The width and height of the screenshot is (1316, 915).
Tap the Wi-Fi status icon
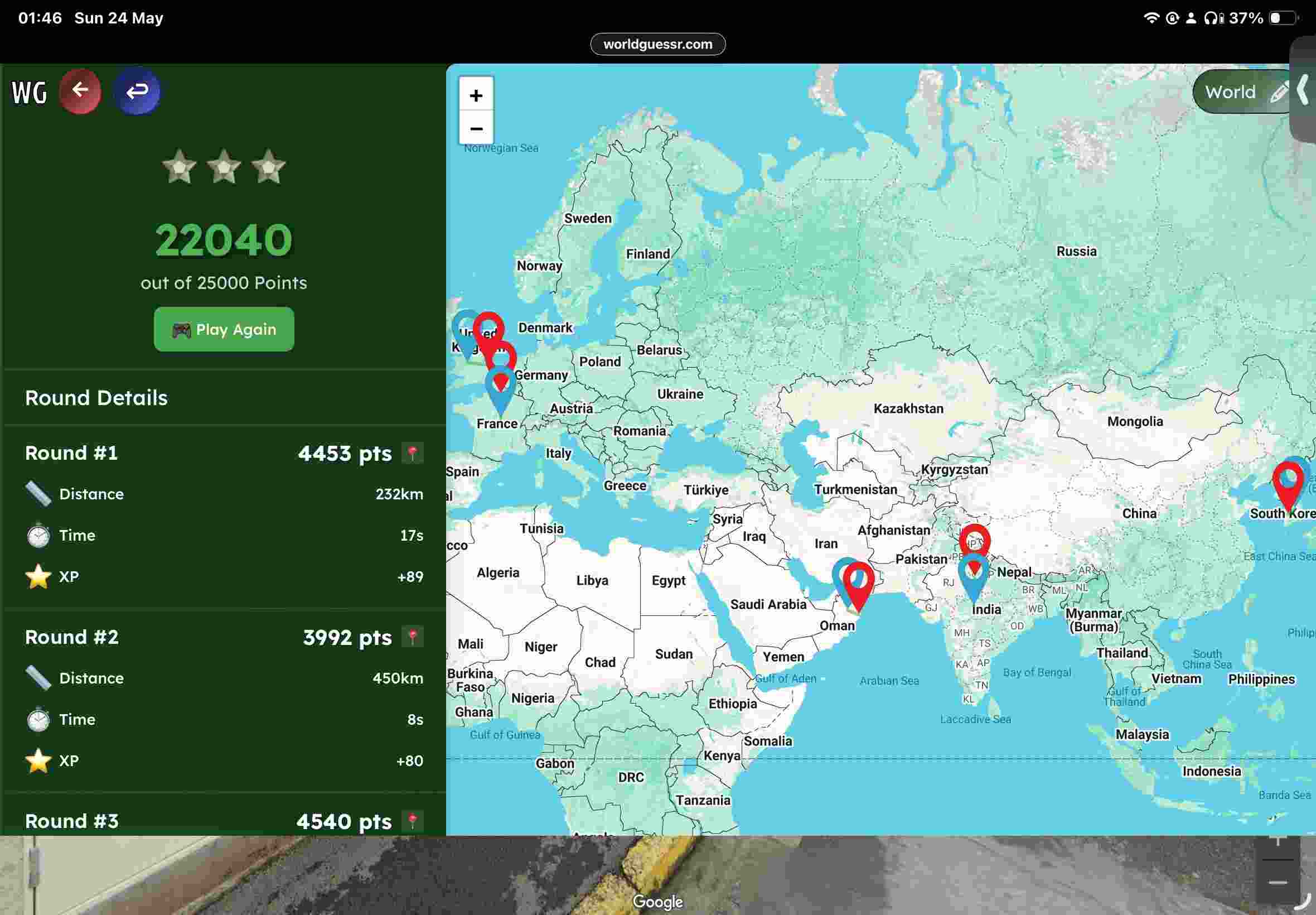(x=1150, y=18)
